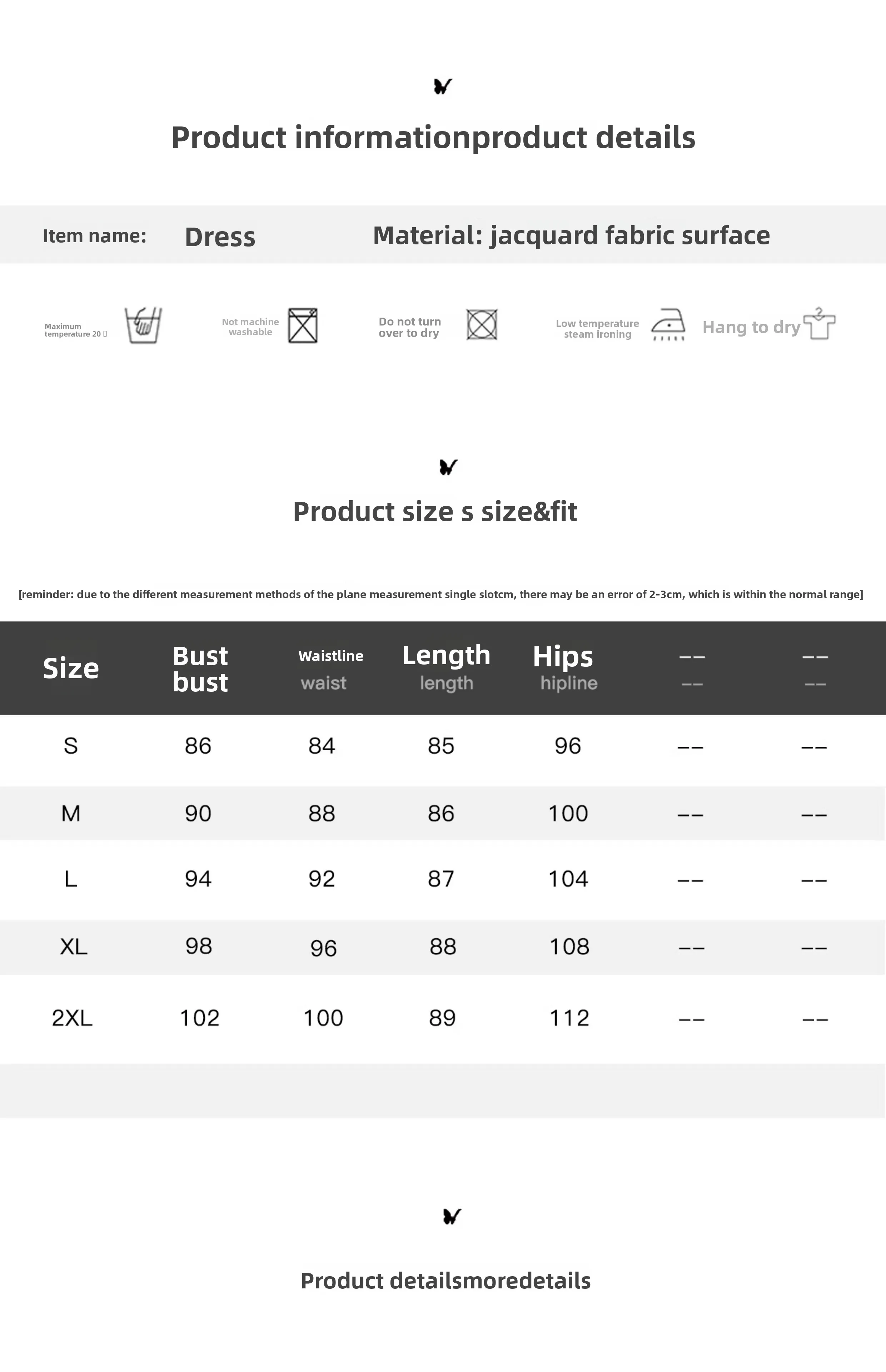886x1372 pixels.
Task: Click butterfly logo above Product size heading
Action: click(x=448, y=467)
